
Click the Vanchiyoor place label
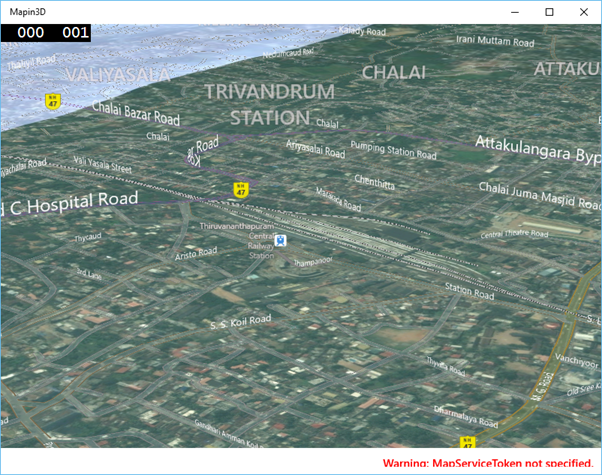pyautogui.click(x=577, y=361)
